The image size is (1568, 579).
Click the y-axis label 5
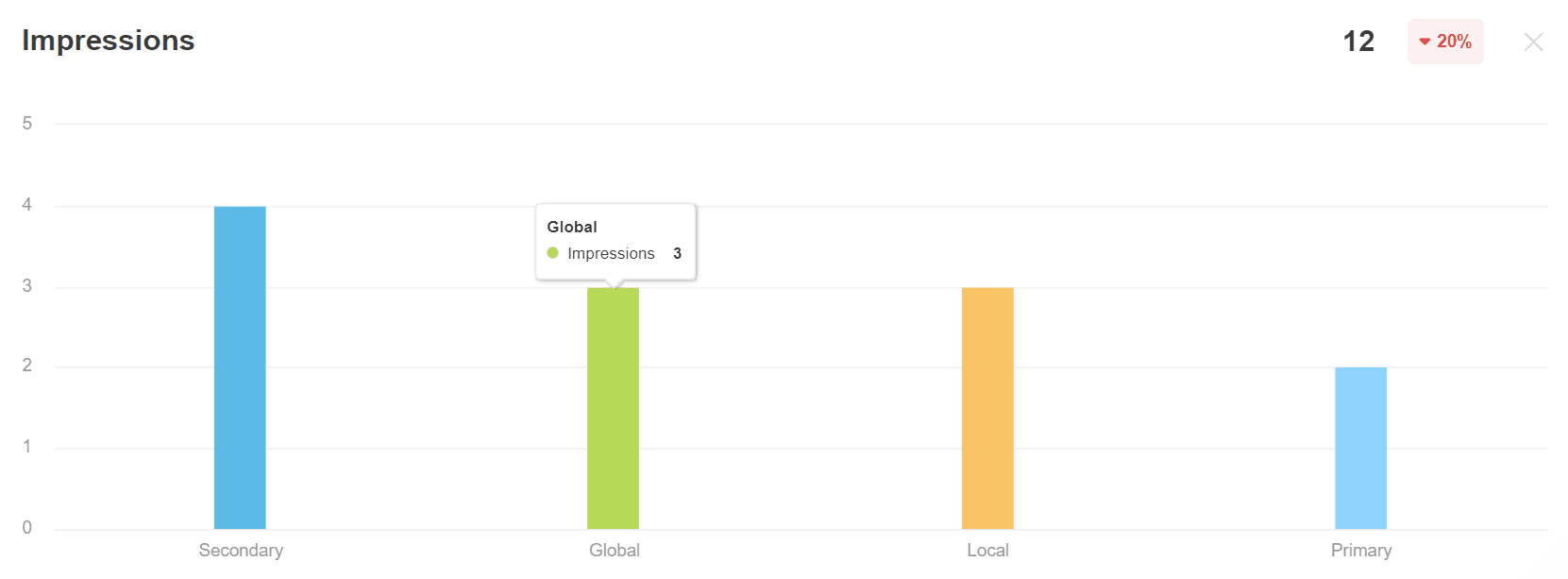pos(27,124)
